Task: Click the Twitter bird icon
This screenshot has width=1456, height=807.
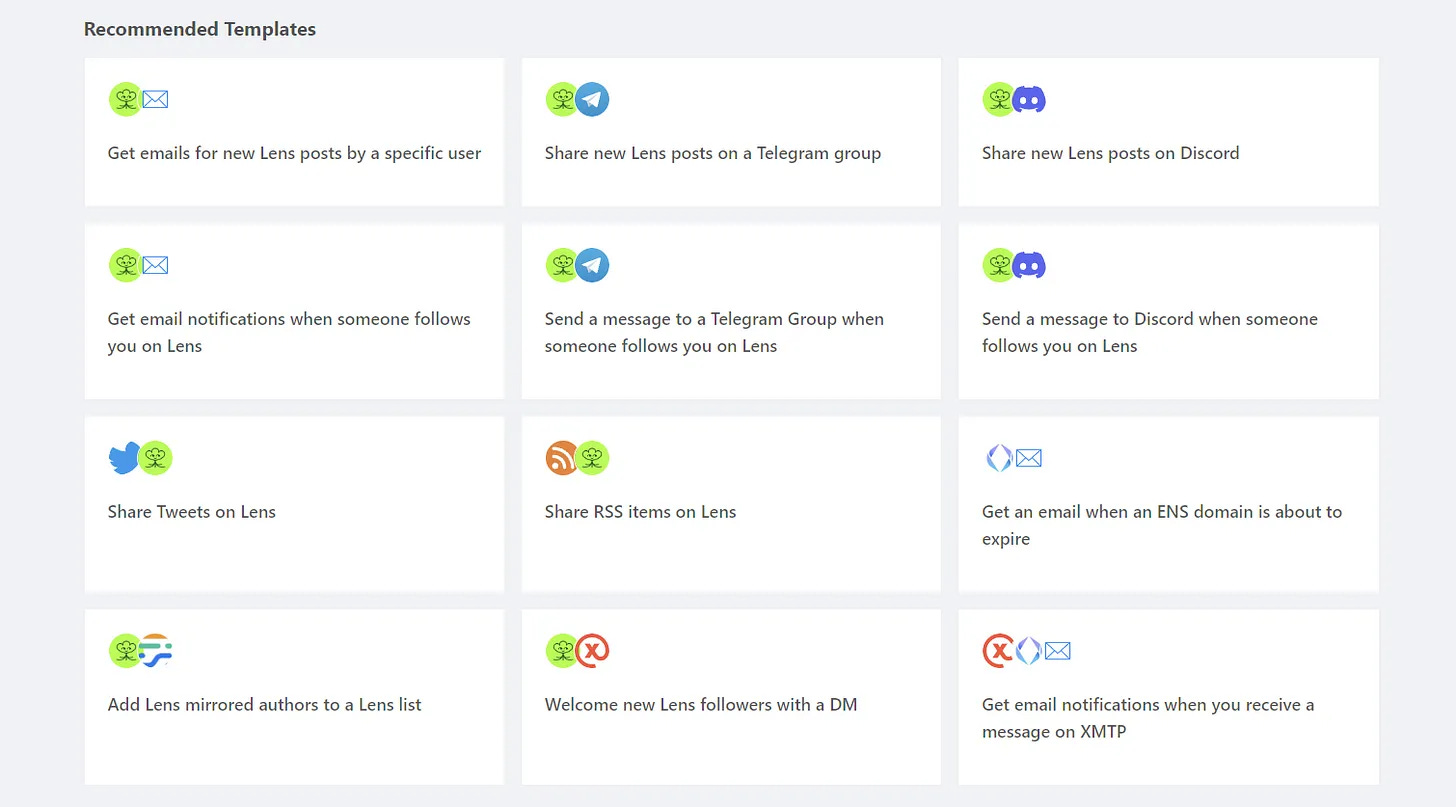Action: (x=123, y=459)
